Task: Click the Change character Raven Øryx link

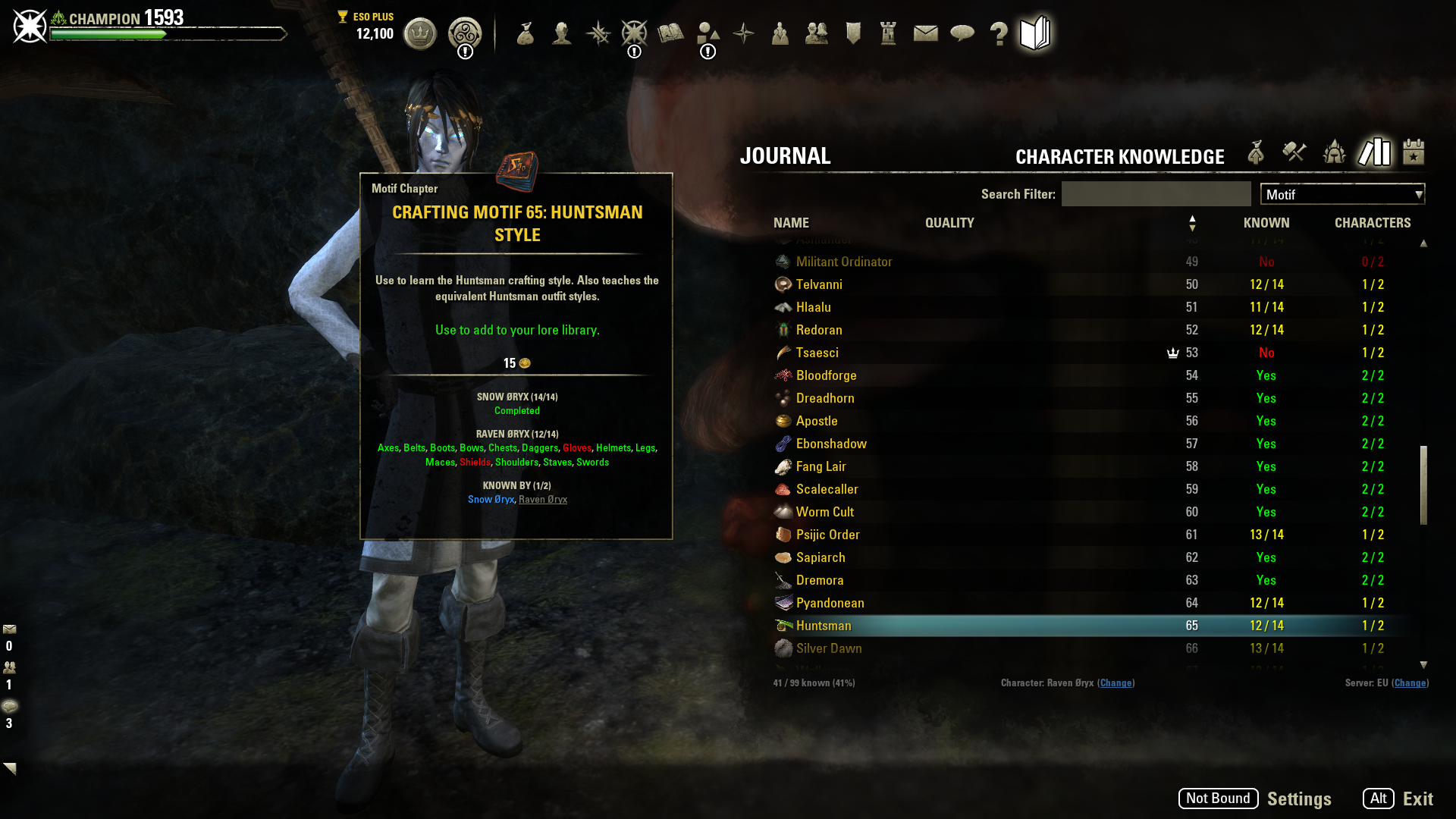Action: (1116, 683)
